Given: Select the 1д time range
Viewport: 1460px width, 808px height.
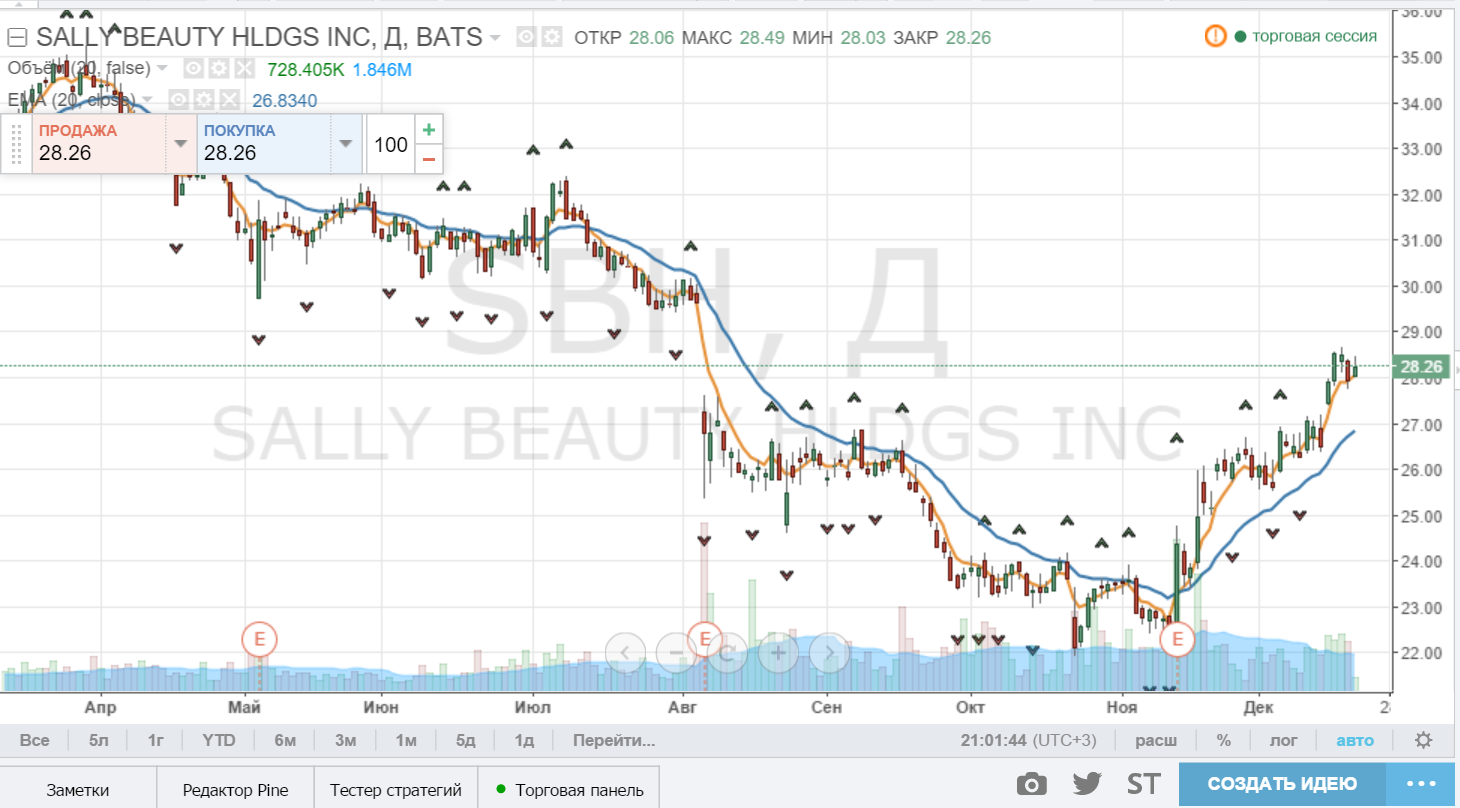Looking at the screenshot, I should point(524,741).
